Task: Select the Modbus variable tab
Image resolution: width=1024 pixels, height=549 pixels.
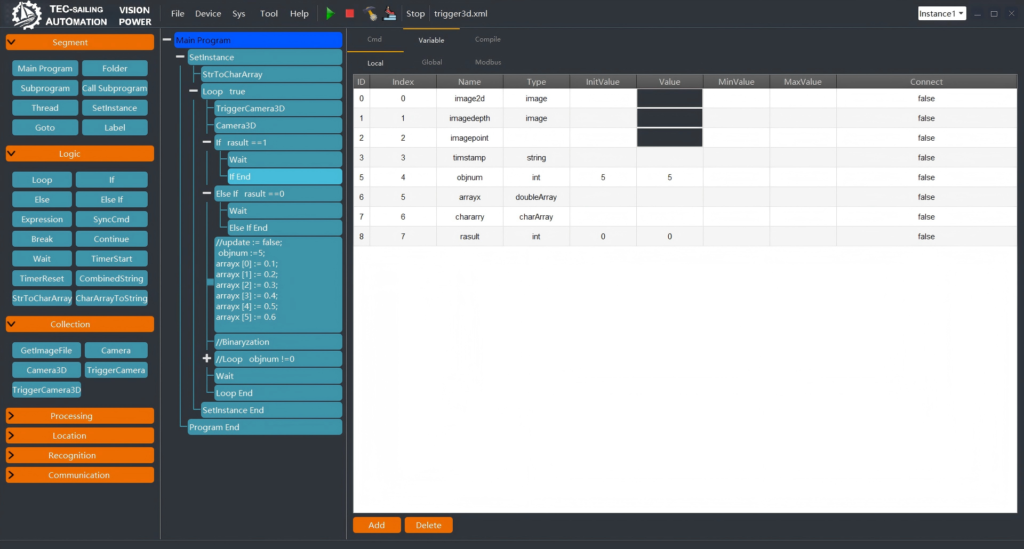Action: [488, 62]
